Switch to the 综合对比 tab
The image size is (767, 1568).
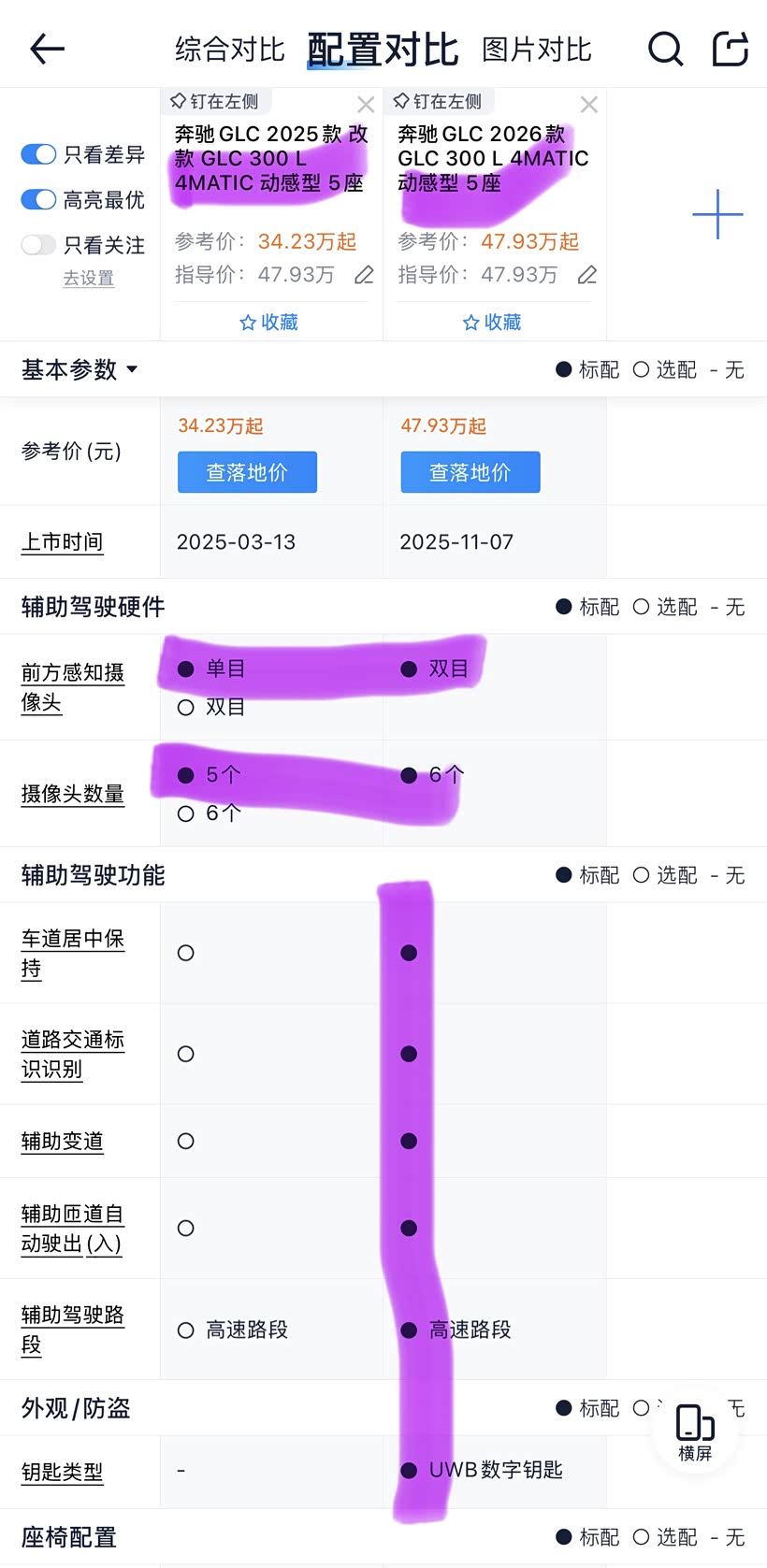(229, 50)
